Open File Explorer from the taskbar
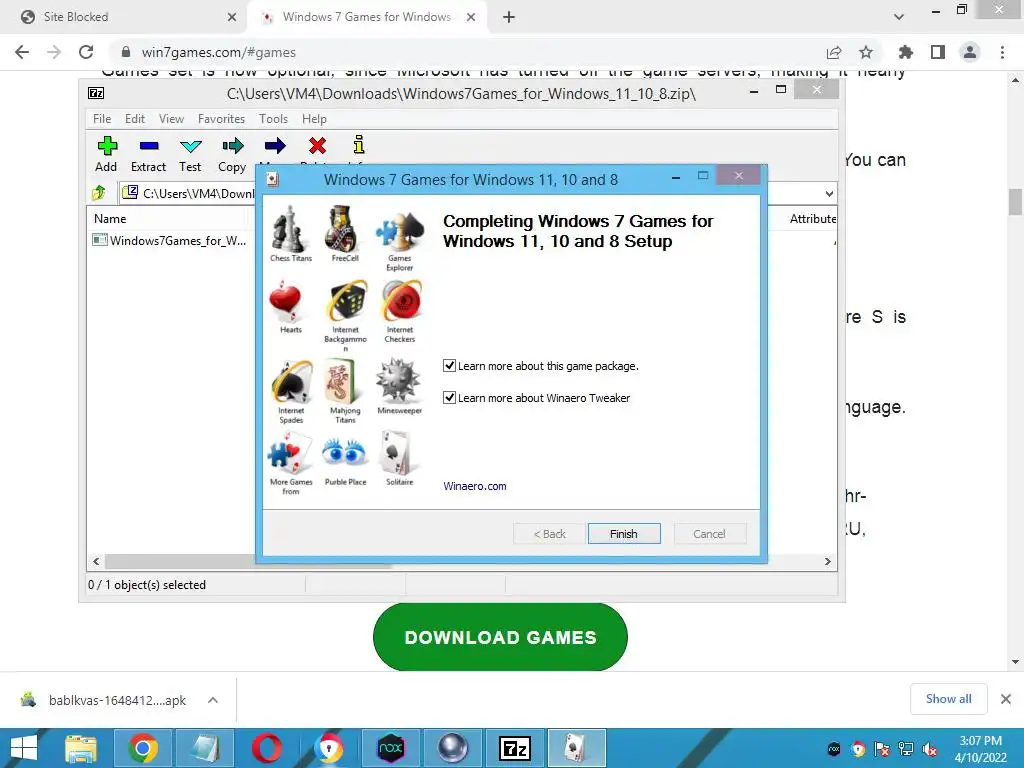Image resolution: width=1024 pixels, height=768 pixels. coord(81,748)
